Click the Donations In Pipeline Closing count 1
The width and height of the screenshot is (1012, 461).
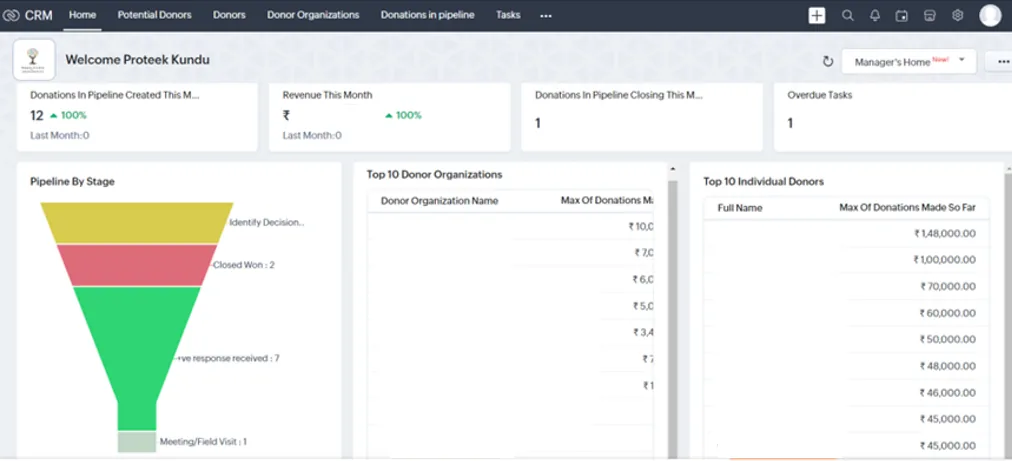pos(538,123)
